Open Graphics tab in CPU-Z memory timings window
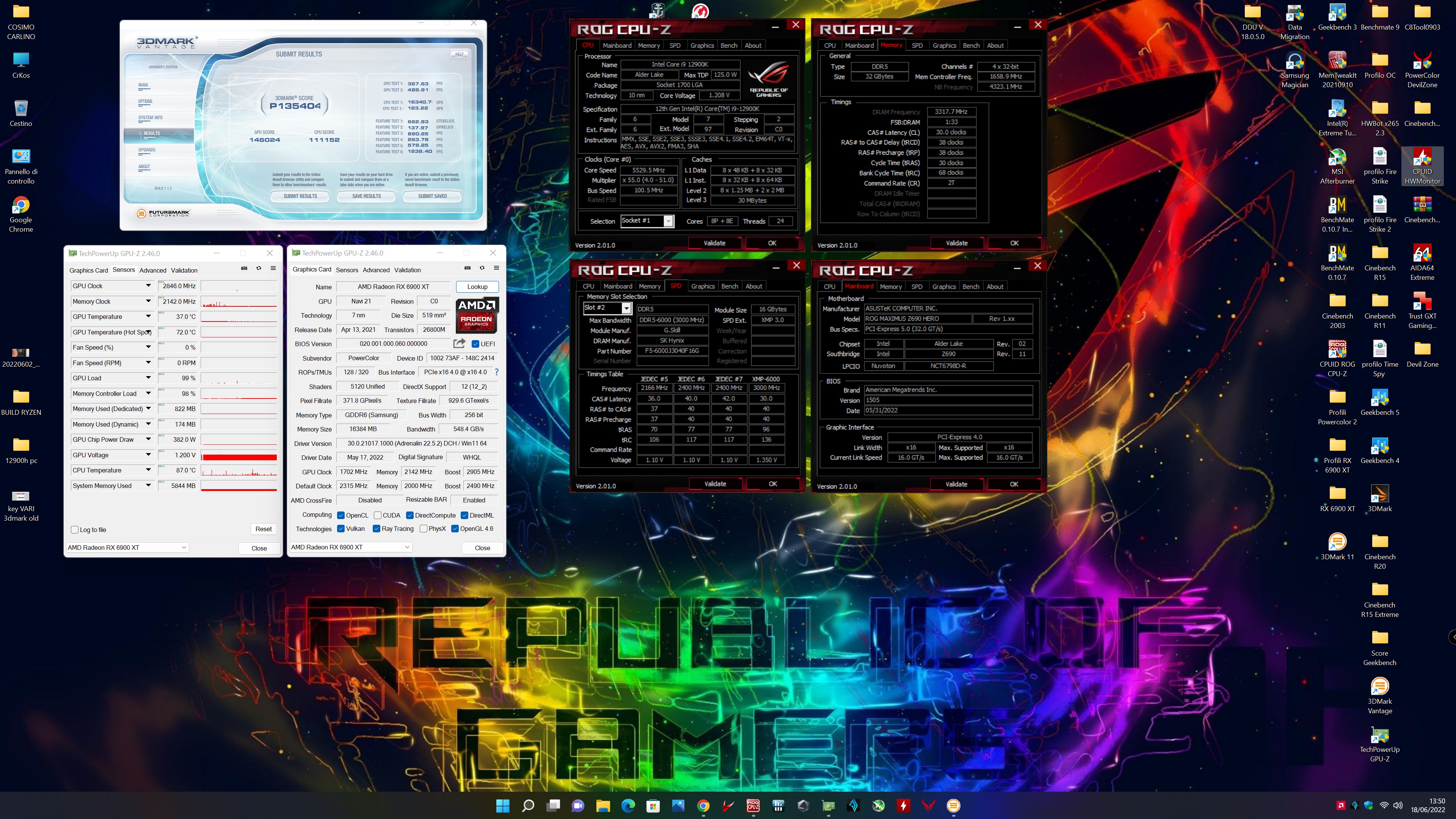The image size is (1456, 819). tap(944, 45)
